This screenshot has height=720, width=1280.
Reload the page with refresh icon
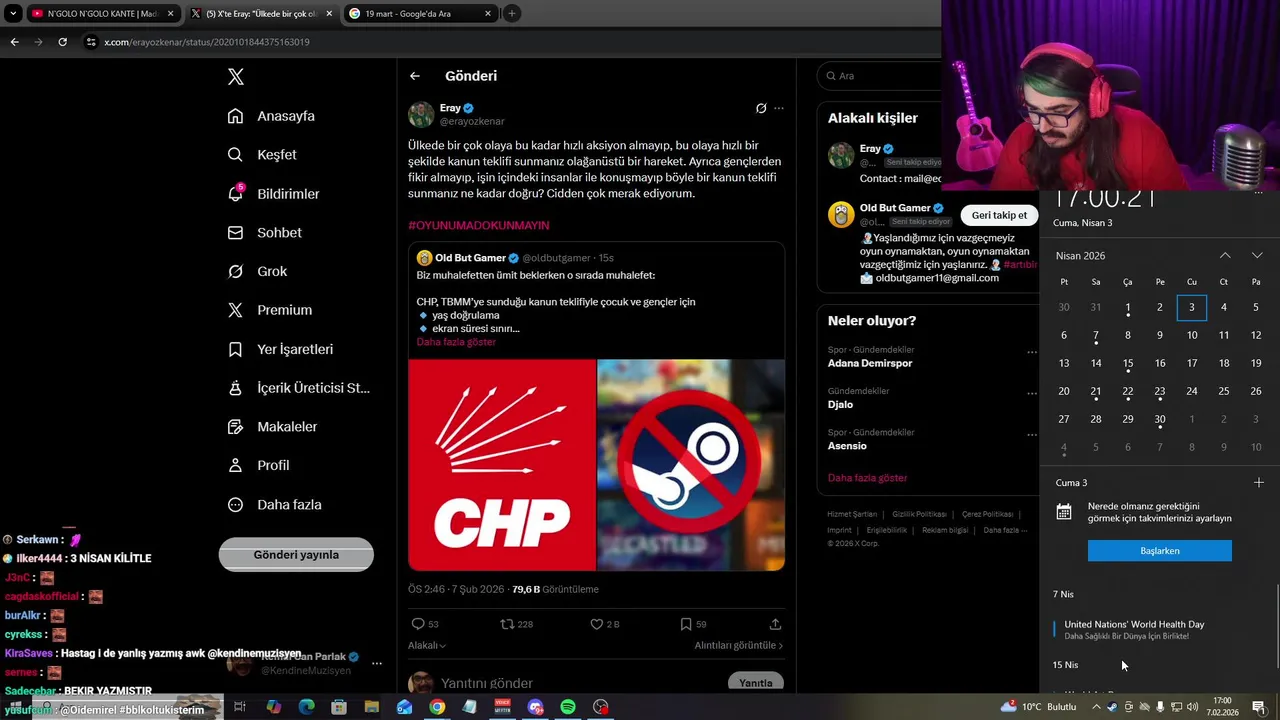pyautogui.click(x=62, y=42)
